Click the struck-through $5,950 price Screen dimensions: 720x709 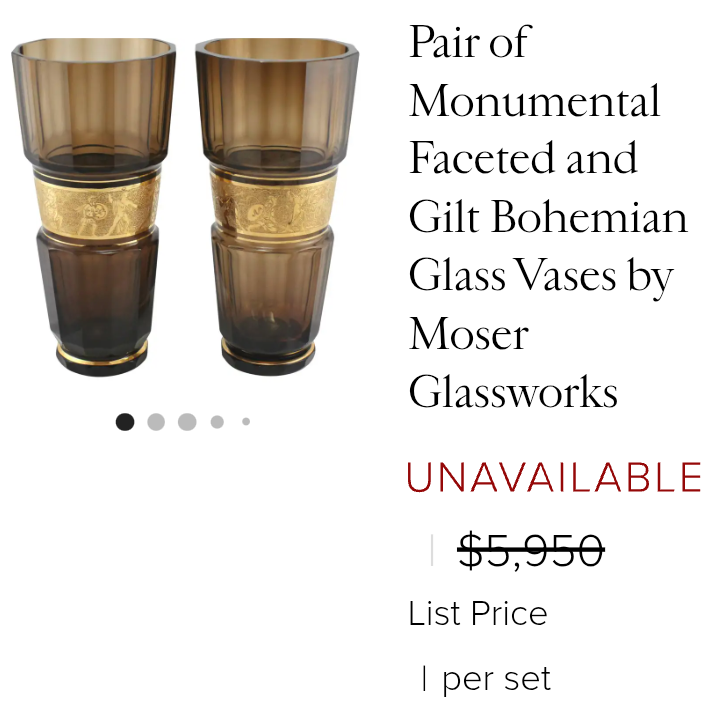[x=531, y=550]
